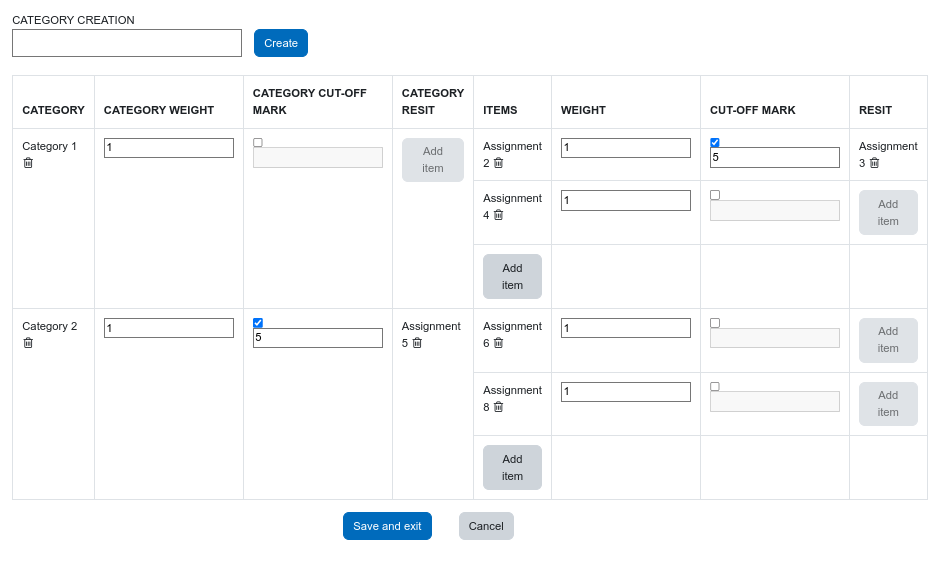Cancel the category changes
Viewport: 944px width, 578px height.
coord(486,526)
